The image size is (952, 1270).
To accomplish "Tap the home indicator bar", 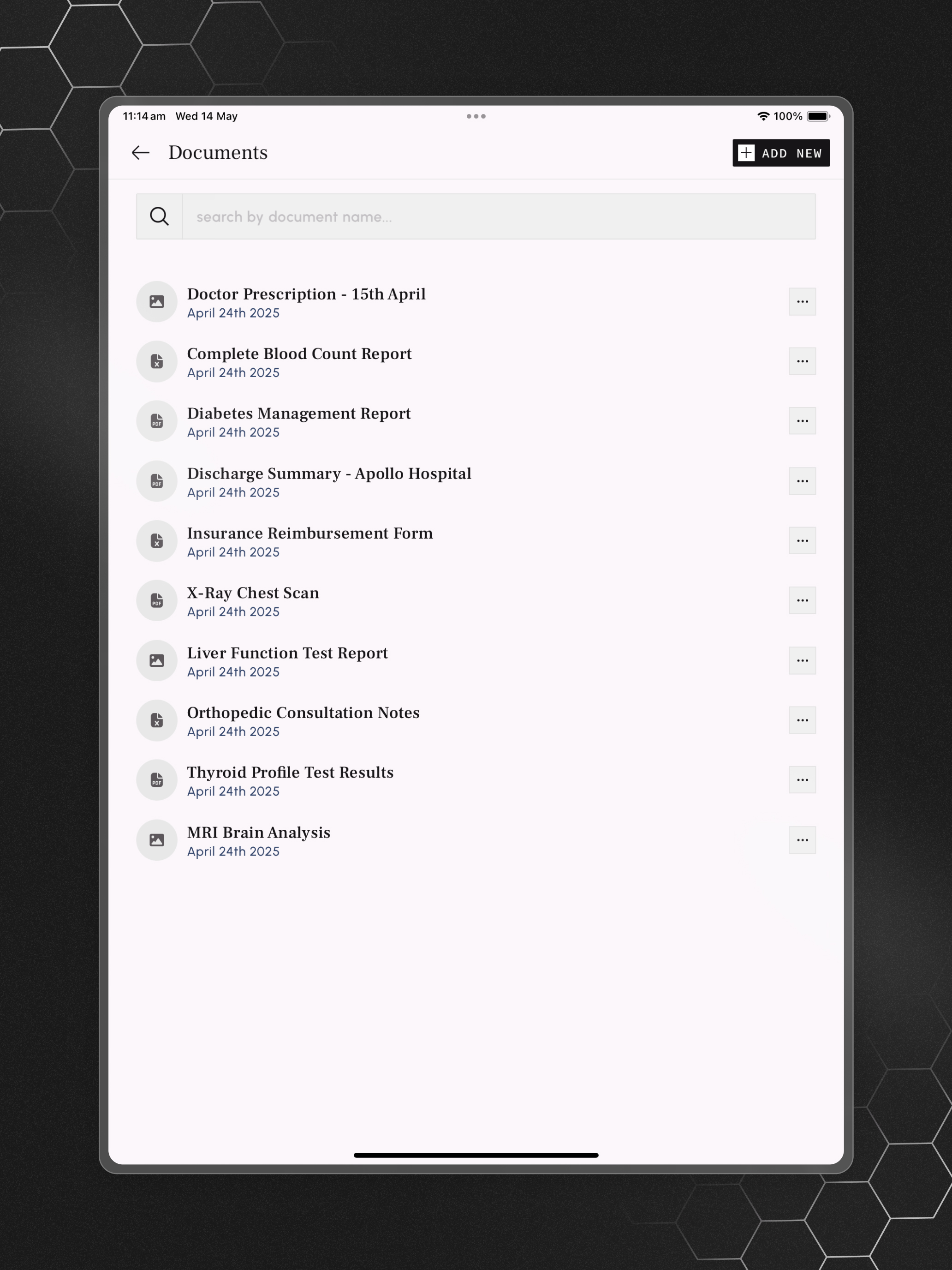I will tap(476, 1155).
